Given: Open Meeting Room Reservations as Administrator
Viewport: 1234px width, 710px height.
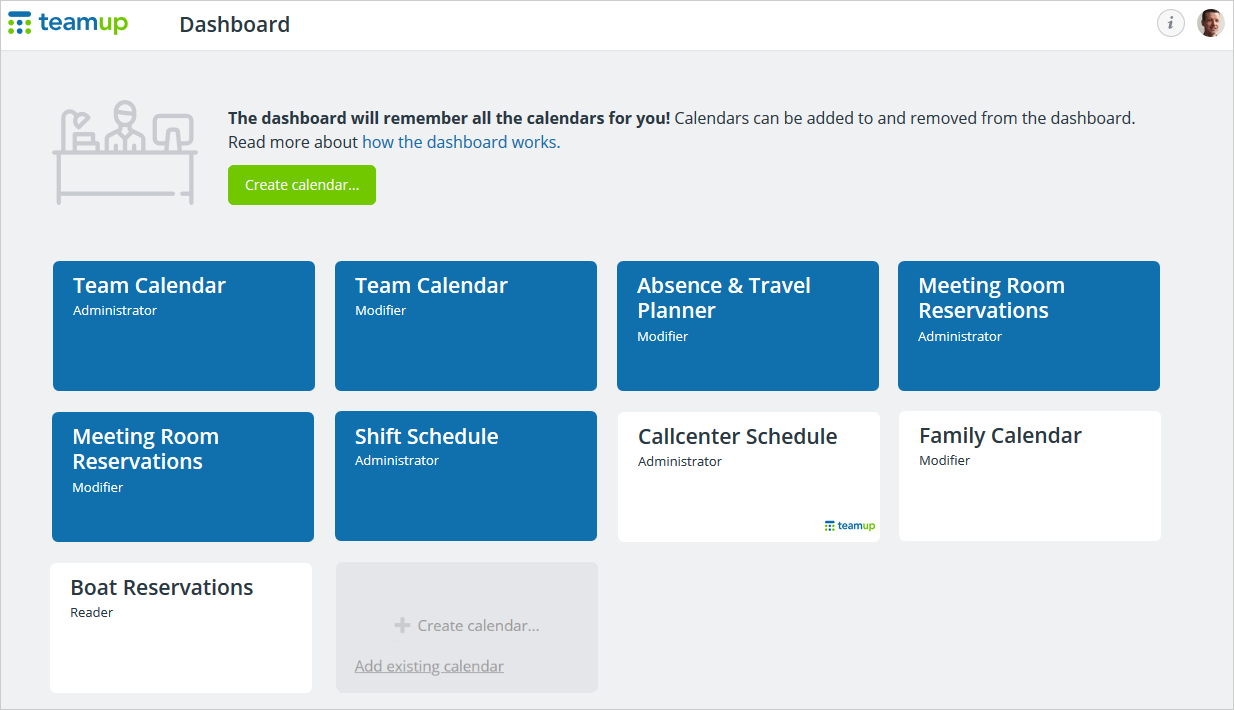Looking at the screenshot, I should 1029,326.
